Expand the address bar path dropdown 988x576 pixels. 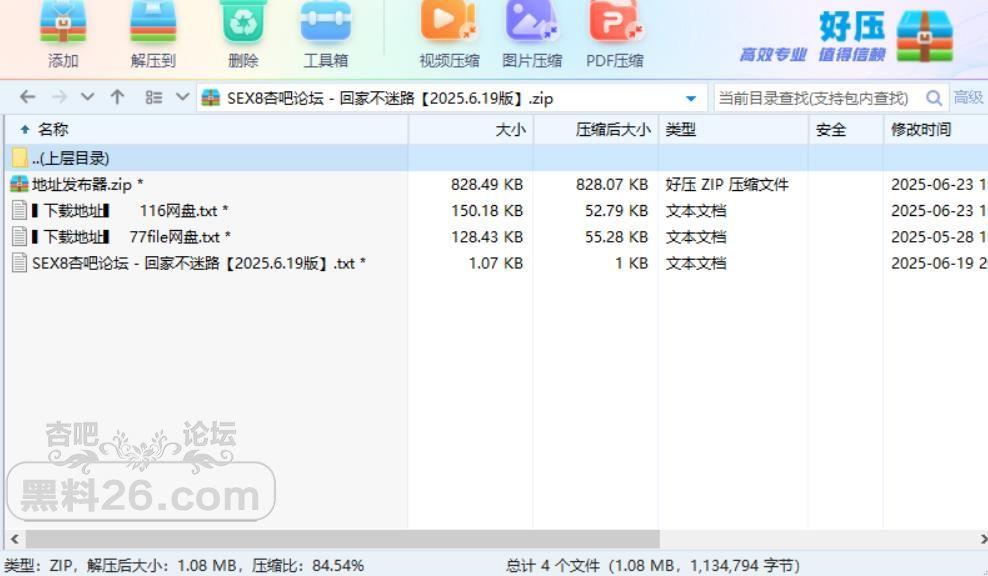(691, 98)
